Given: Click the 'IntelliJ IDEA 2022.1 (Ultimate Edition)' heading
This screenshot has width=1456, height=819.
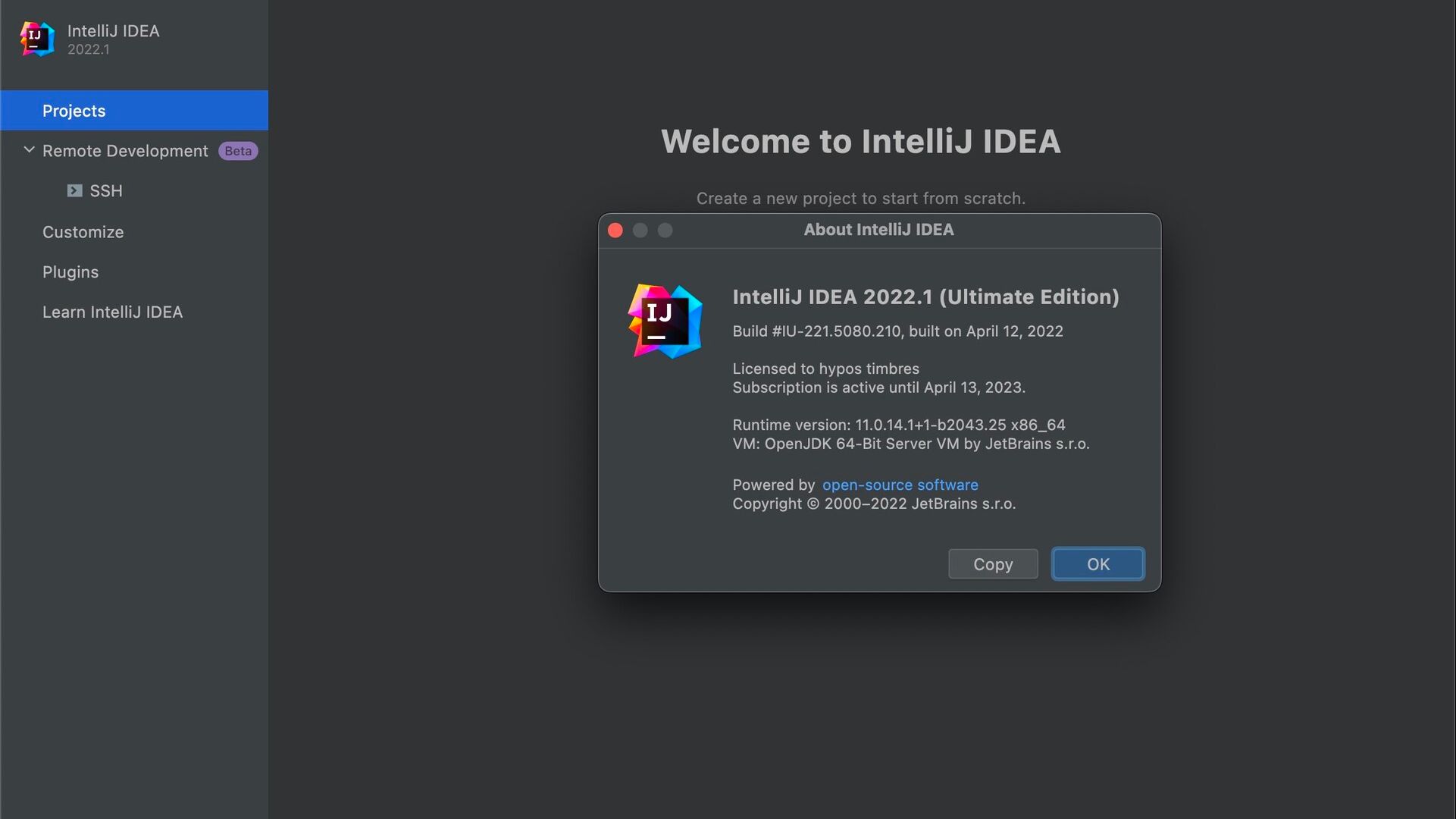Looking at the screenshot, I should point(925,297).
